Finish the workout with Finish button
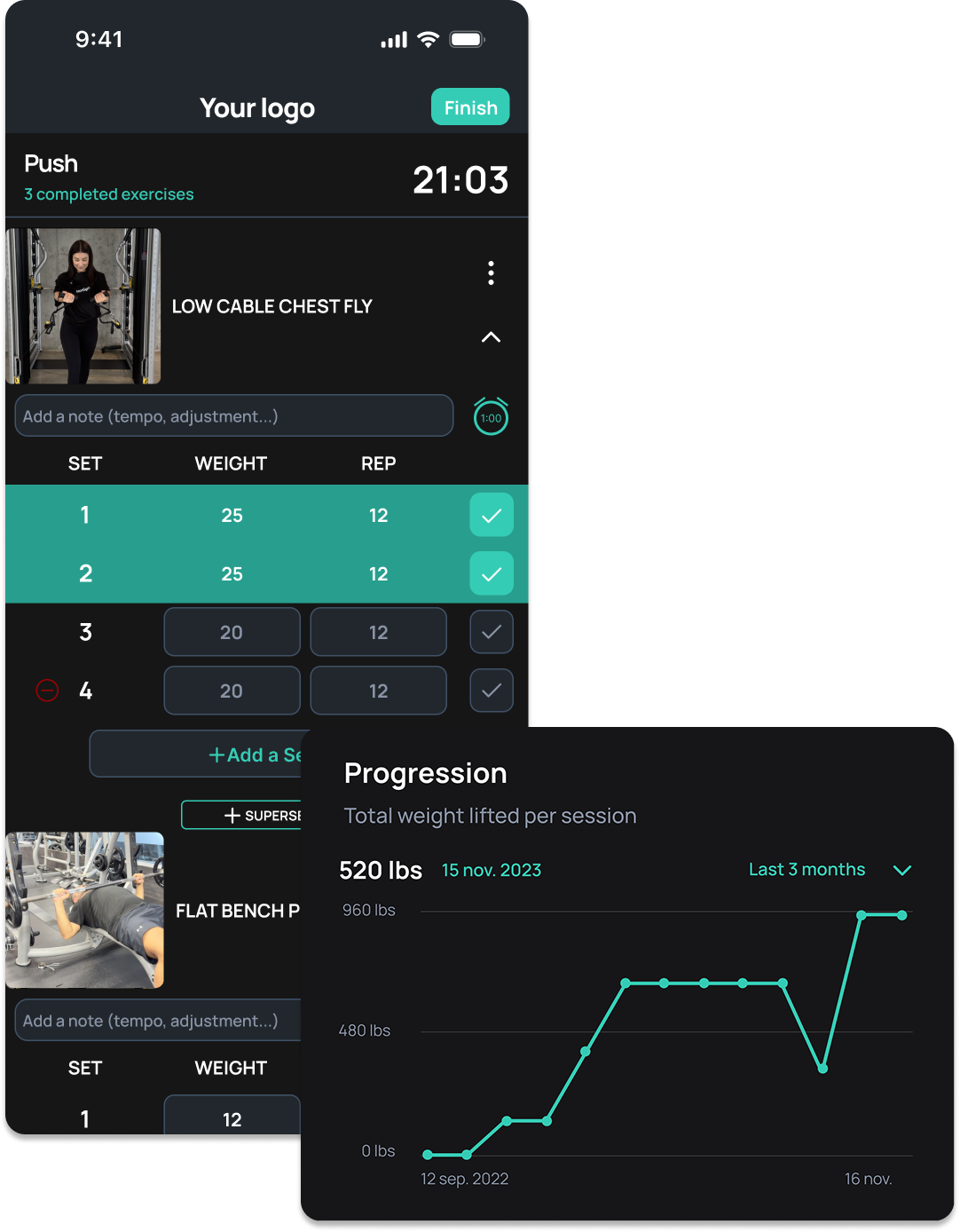This screenshot has width=960, height=1232. (x=470, y=107)
